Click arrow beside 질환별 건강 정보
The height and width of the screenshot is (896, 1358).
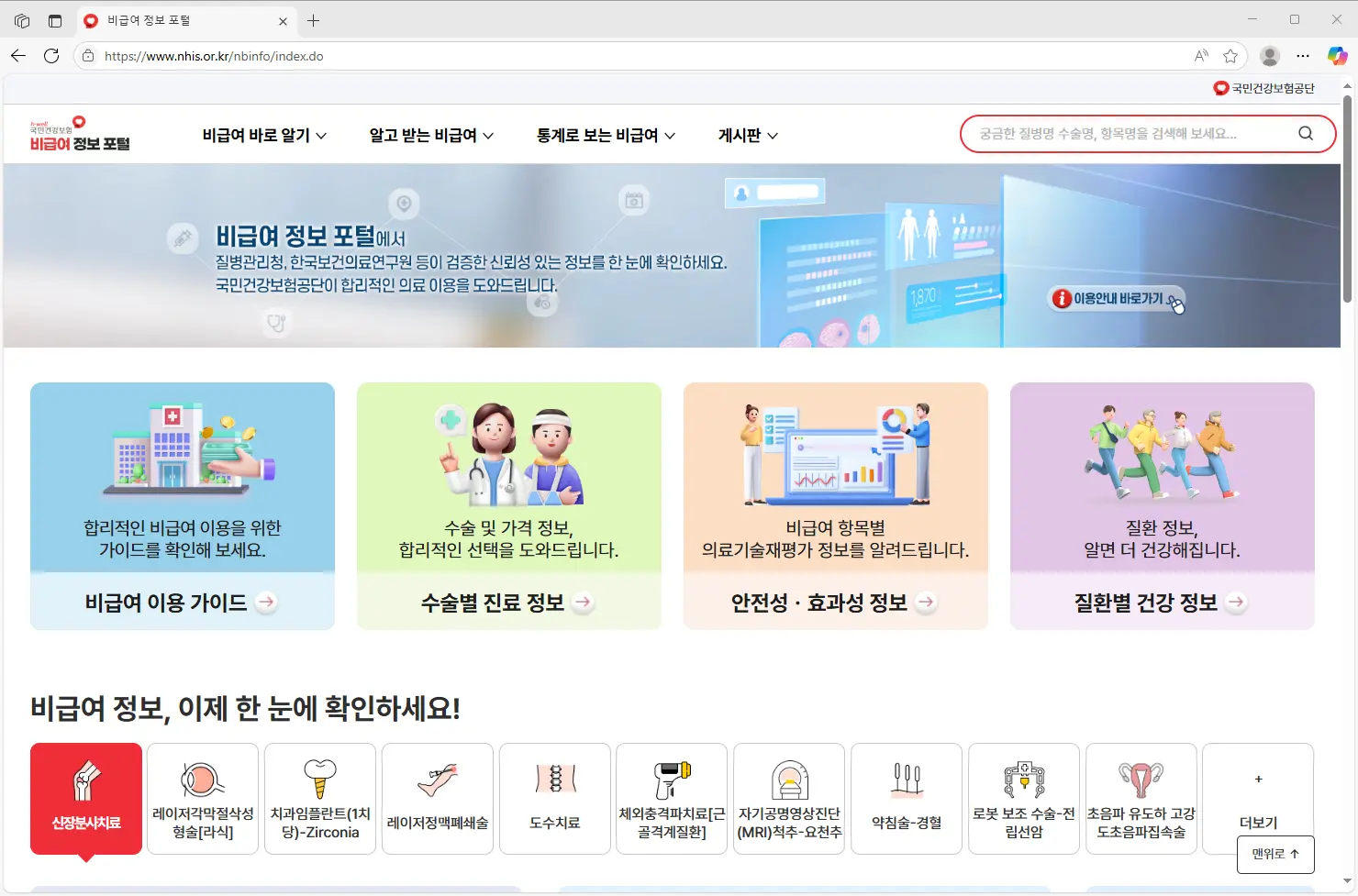click(x=1236, y=602)
